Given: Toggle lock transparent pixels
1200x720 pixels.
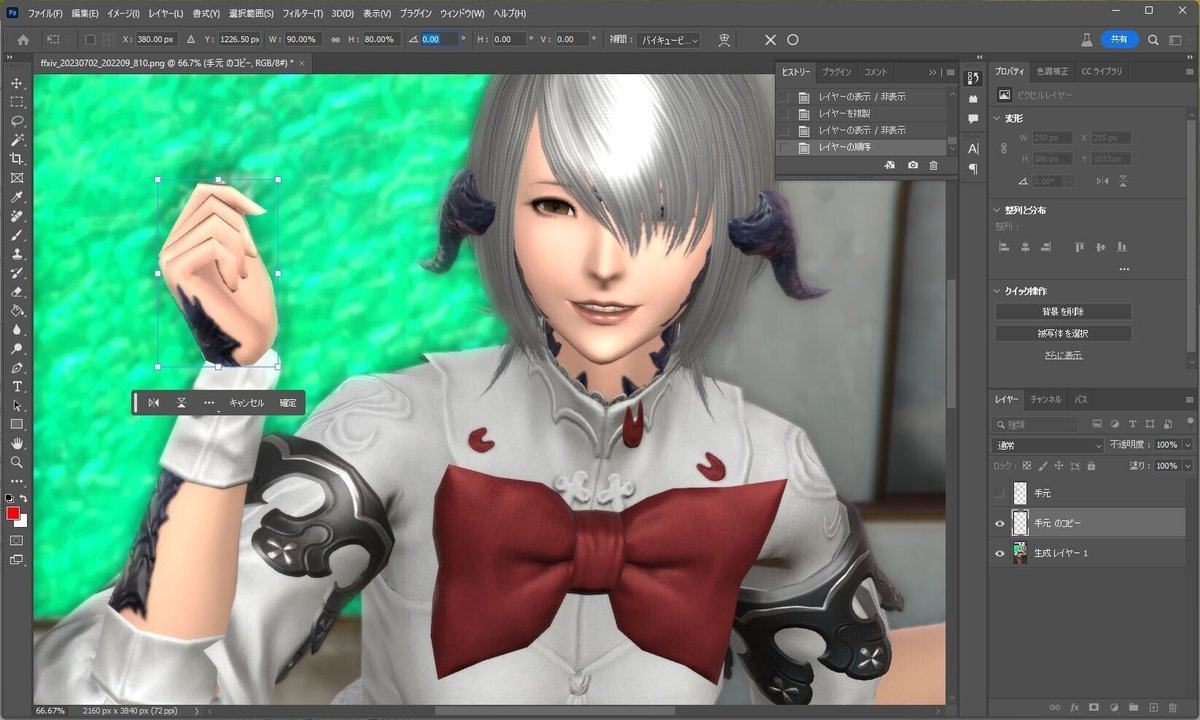Looking at the screenshot, I should point(1026,466).
